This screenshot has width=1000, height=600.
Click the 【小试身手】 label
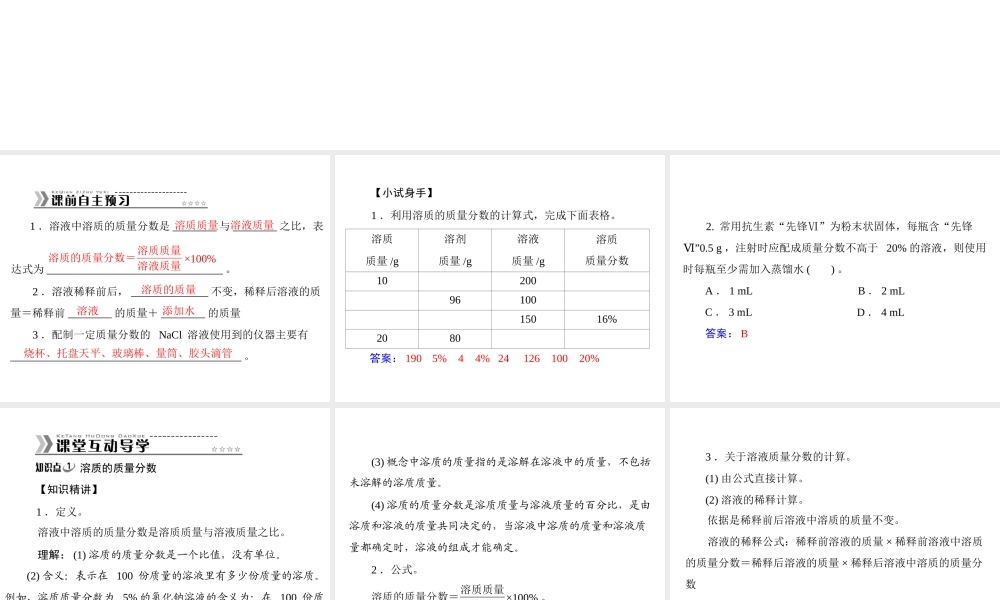click(404, 193)
